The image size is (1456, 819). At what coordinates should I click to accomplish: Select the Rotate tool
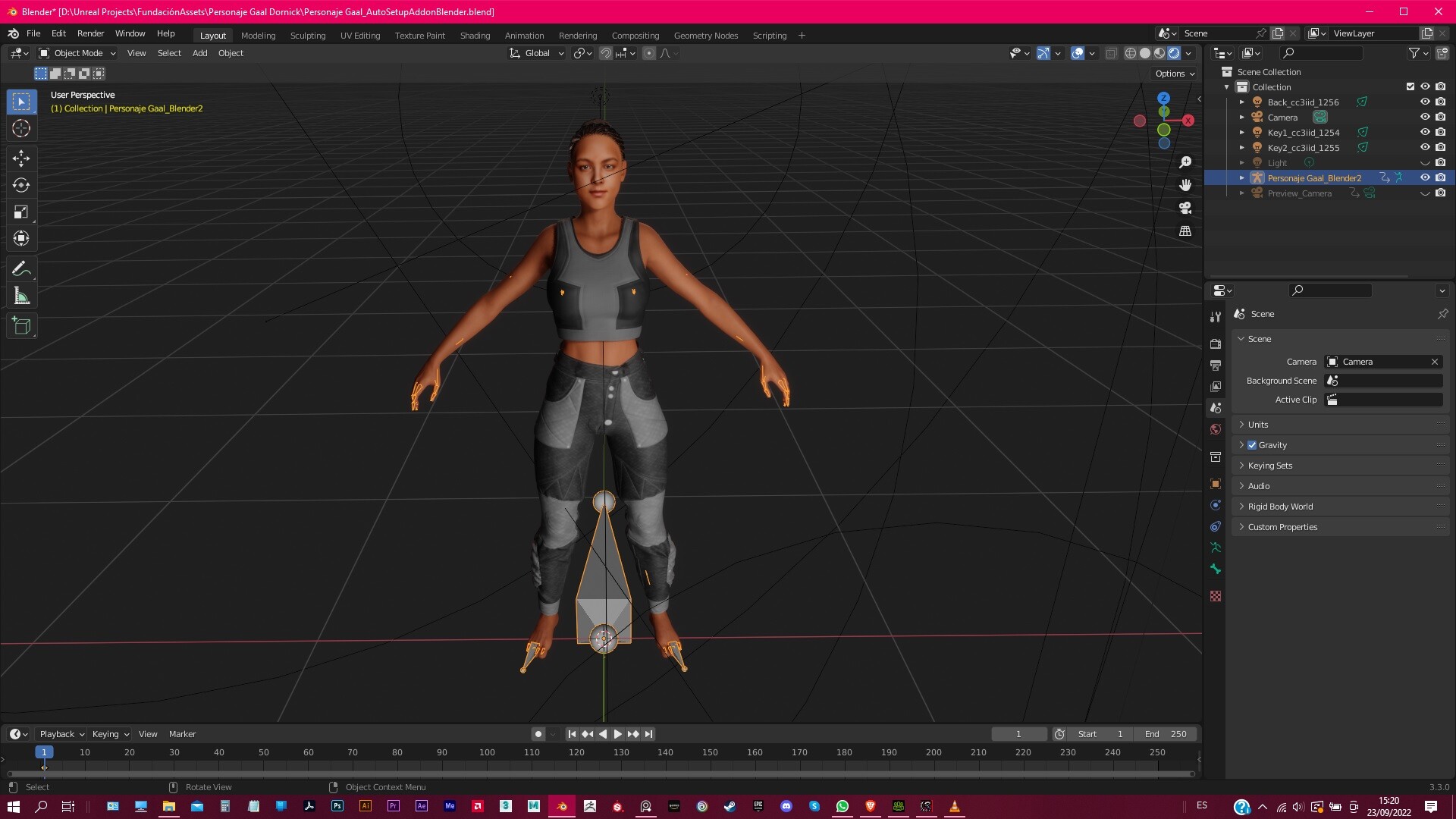coord(21,185)
